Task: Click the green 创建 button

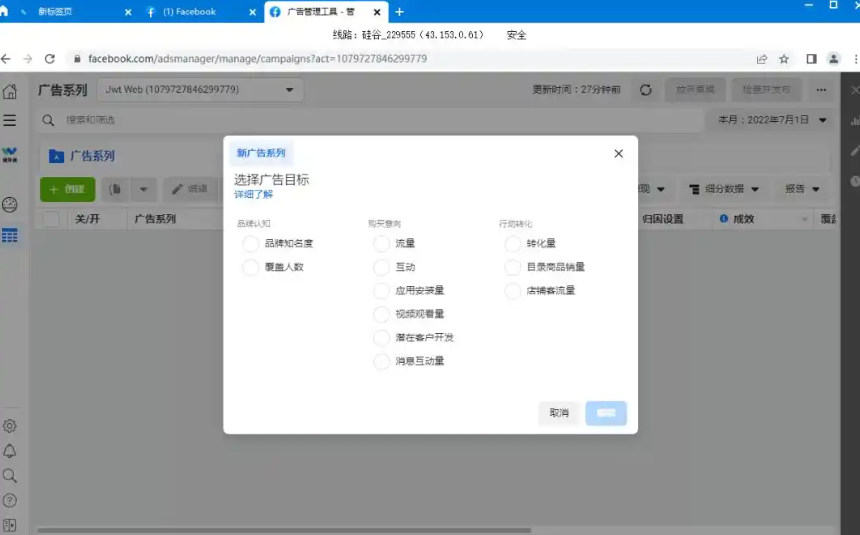Action: 67,189
